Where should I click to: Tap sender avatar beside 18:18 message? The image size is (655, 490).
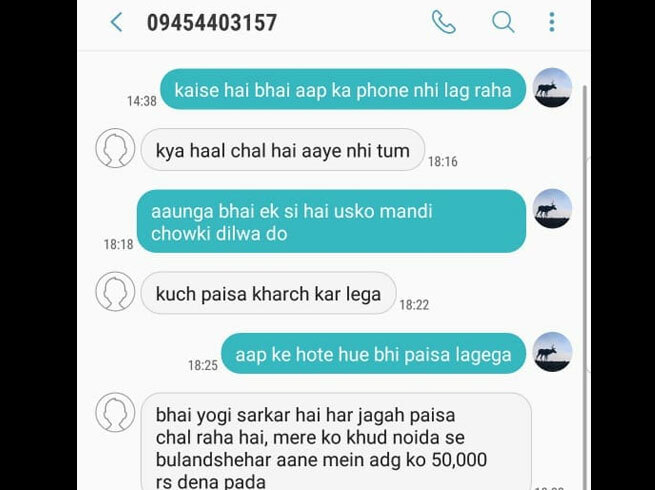pyautogui.click(x=553, y=208)
